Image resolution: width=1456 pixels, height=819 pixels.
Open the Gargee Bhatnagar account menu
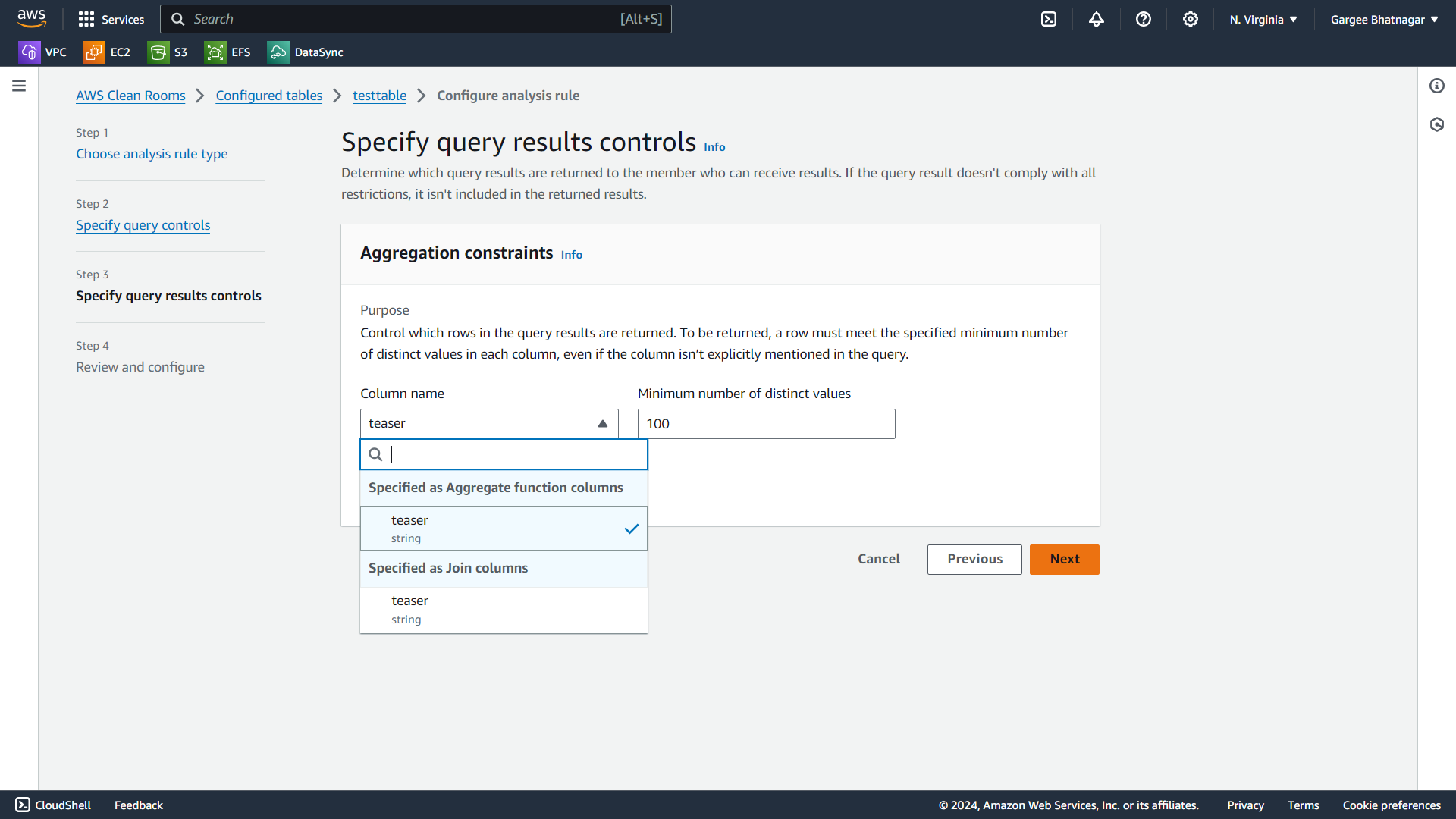click(1384, 20)
